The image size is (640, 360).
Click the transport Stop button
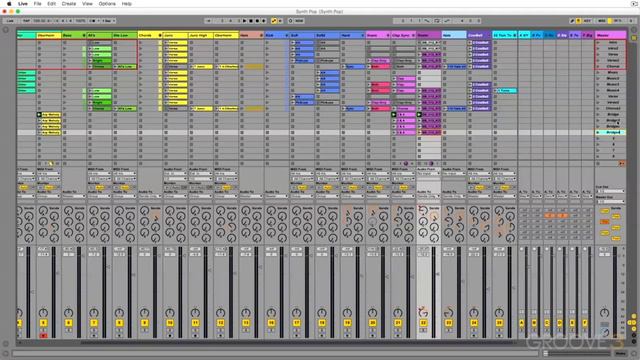click(251, 20)
